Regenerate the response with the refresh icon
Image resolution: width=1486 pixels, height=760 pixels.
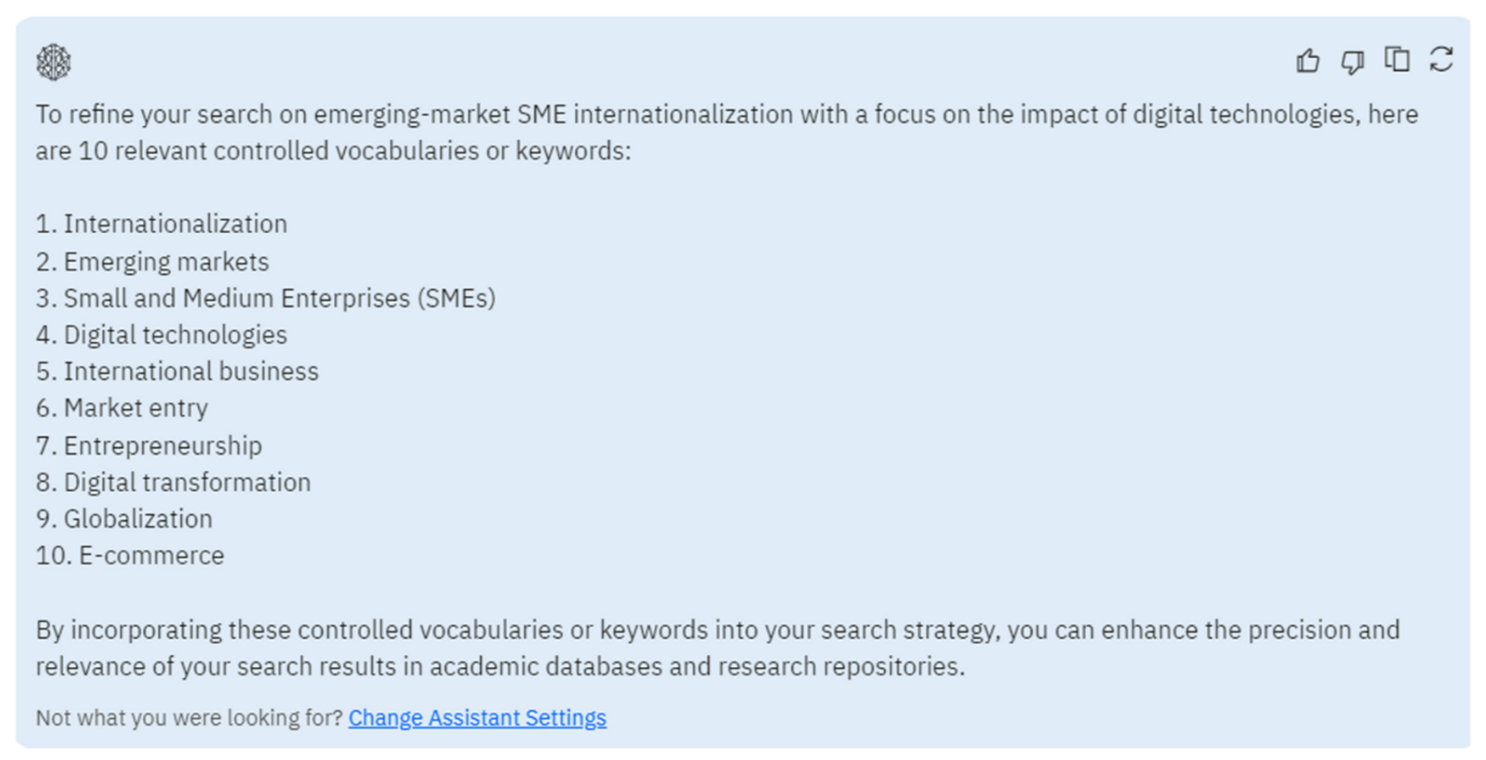[x=1441, y=60]
